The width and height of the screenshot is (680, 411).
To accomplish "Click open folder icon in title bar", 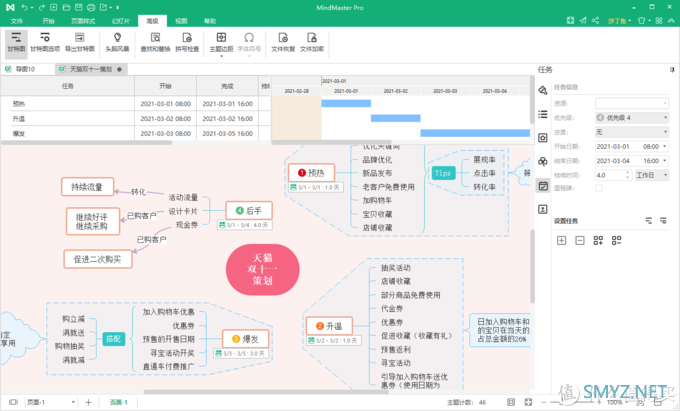I will 66,7.
